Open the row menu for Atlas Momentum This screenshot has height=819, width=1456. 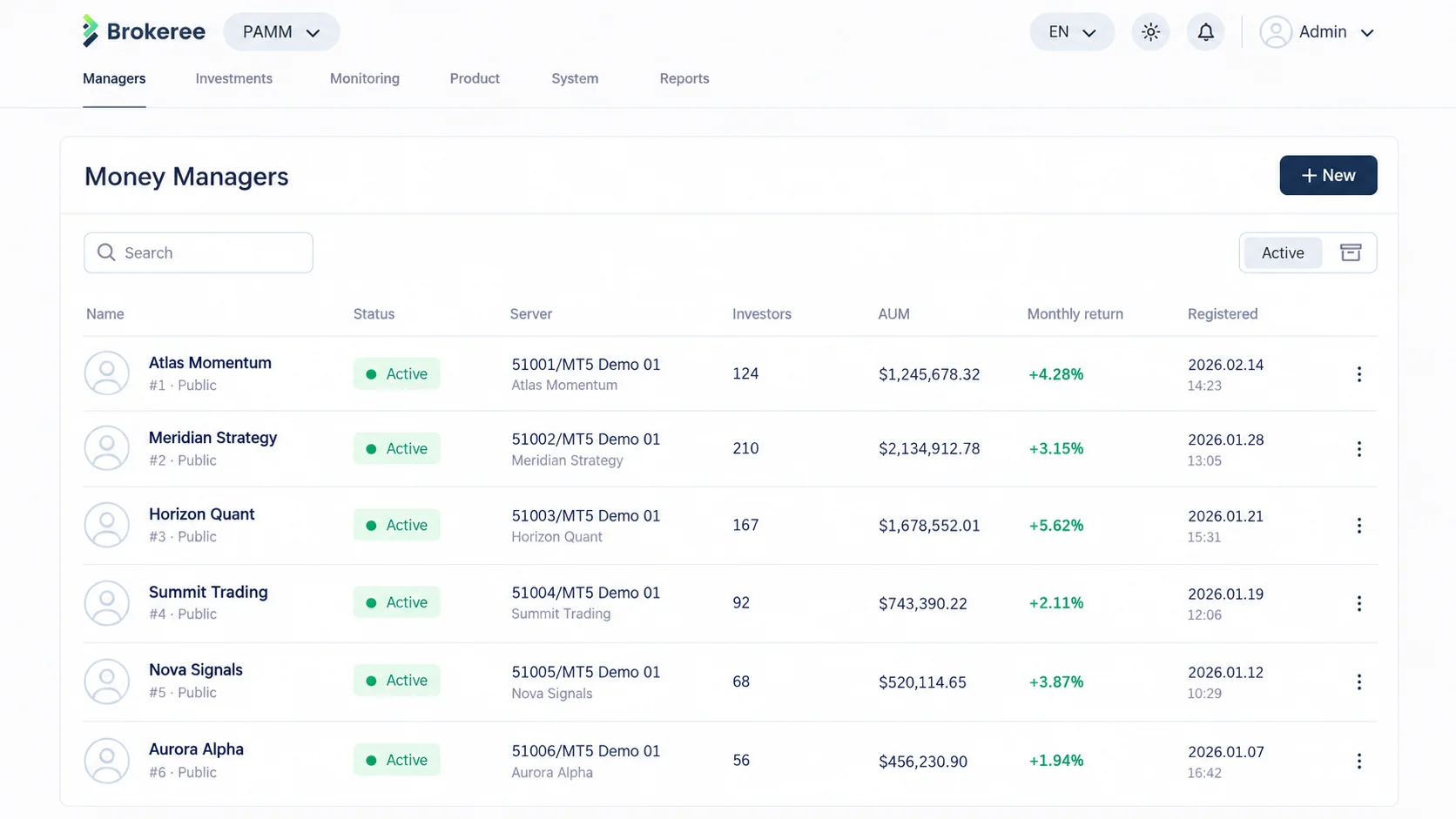(x=1358, y=374)
